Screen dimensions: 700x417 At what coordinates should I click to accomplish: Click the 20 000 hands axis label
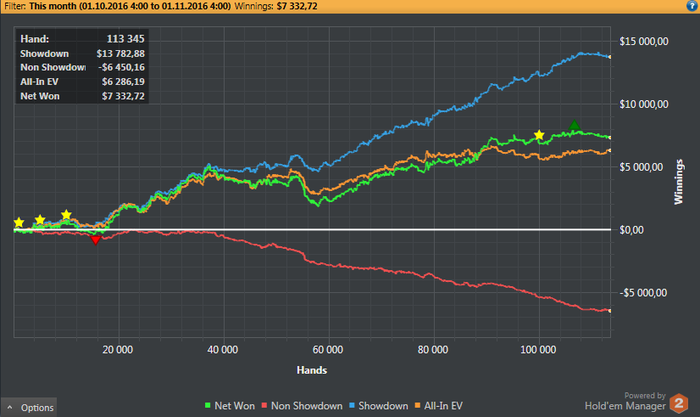pos(117,350)
